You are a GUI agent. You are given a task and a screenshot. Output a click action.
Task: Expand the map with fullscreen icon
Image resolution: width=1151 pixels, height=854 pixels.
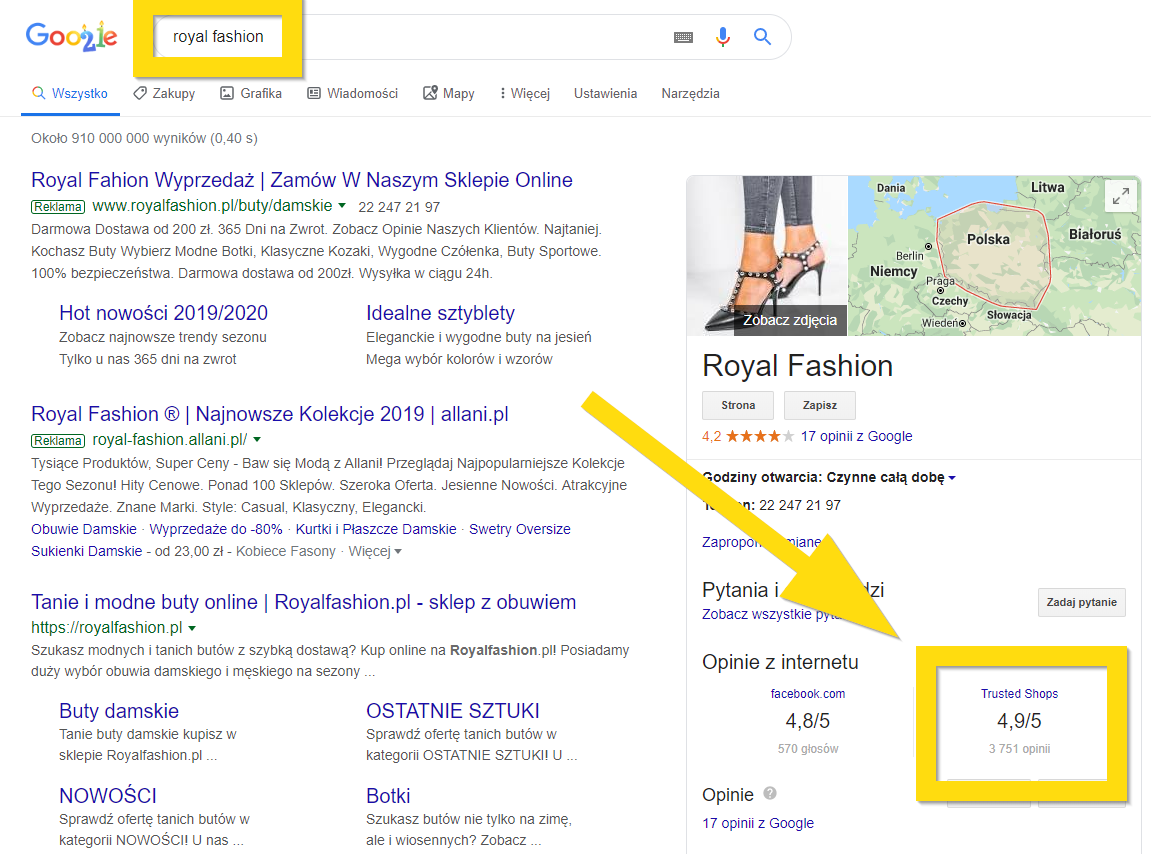pos(1121,196)
